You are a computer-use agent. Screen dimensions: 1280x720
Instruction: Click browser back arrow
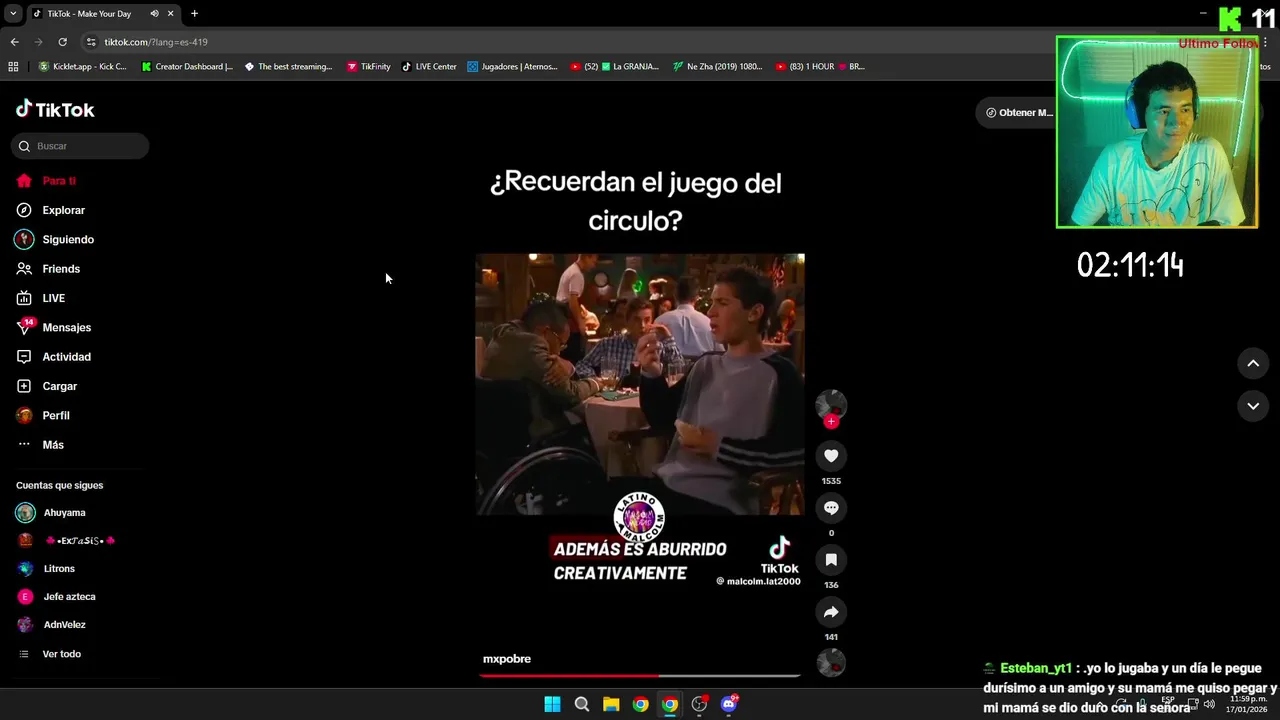coord(14,42)
